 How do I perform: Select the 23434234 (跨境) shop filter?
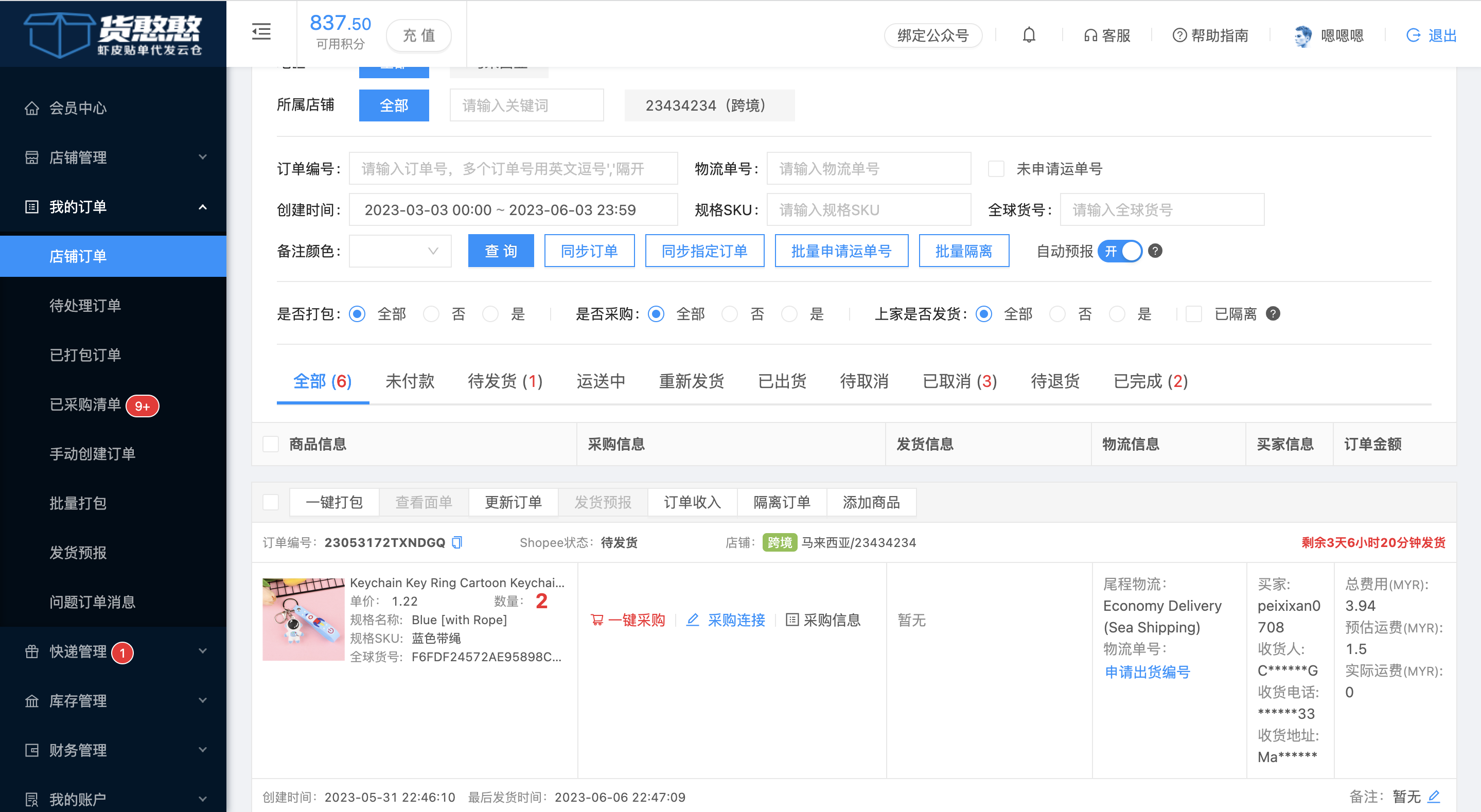pos(710,105)
